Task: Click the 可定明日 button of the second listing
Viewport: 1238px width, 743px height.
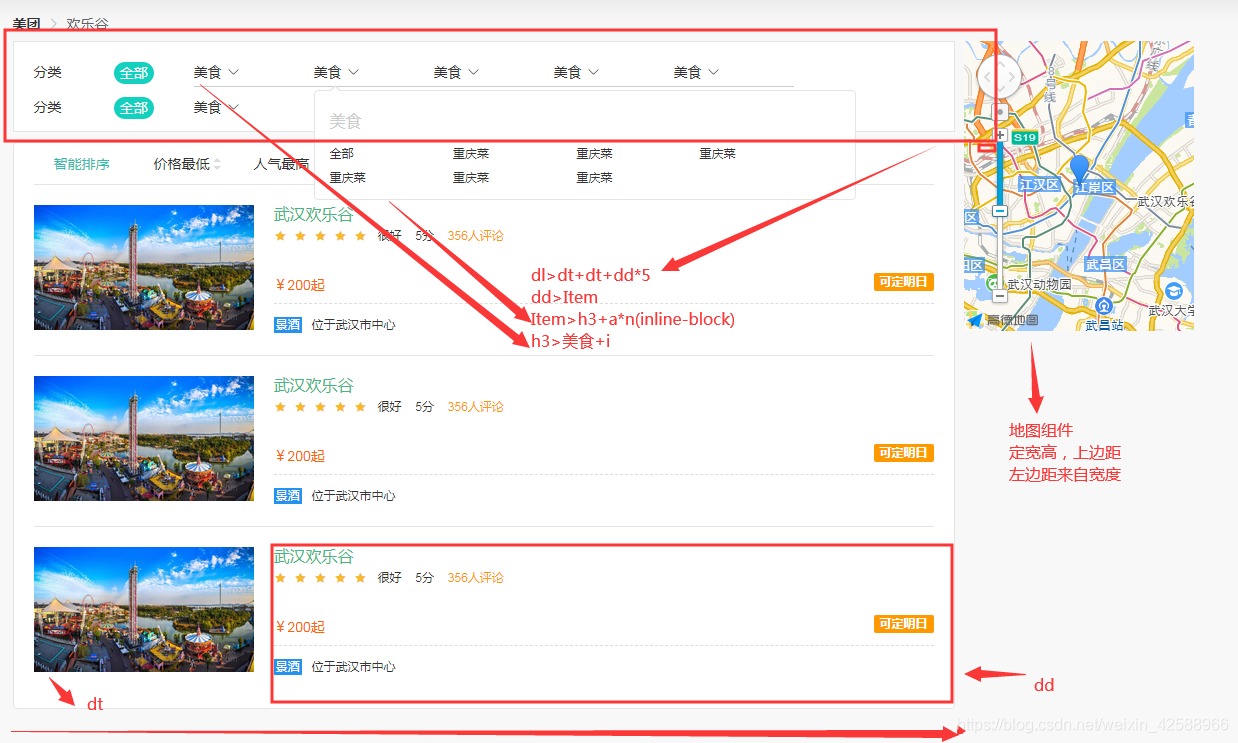Action: click(x=904, y=453)
